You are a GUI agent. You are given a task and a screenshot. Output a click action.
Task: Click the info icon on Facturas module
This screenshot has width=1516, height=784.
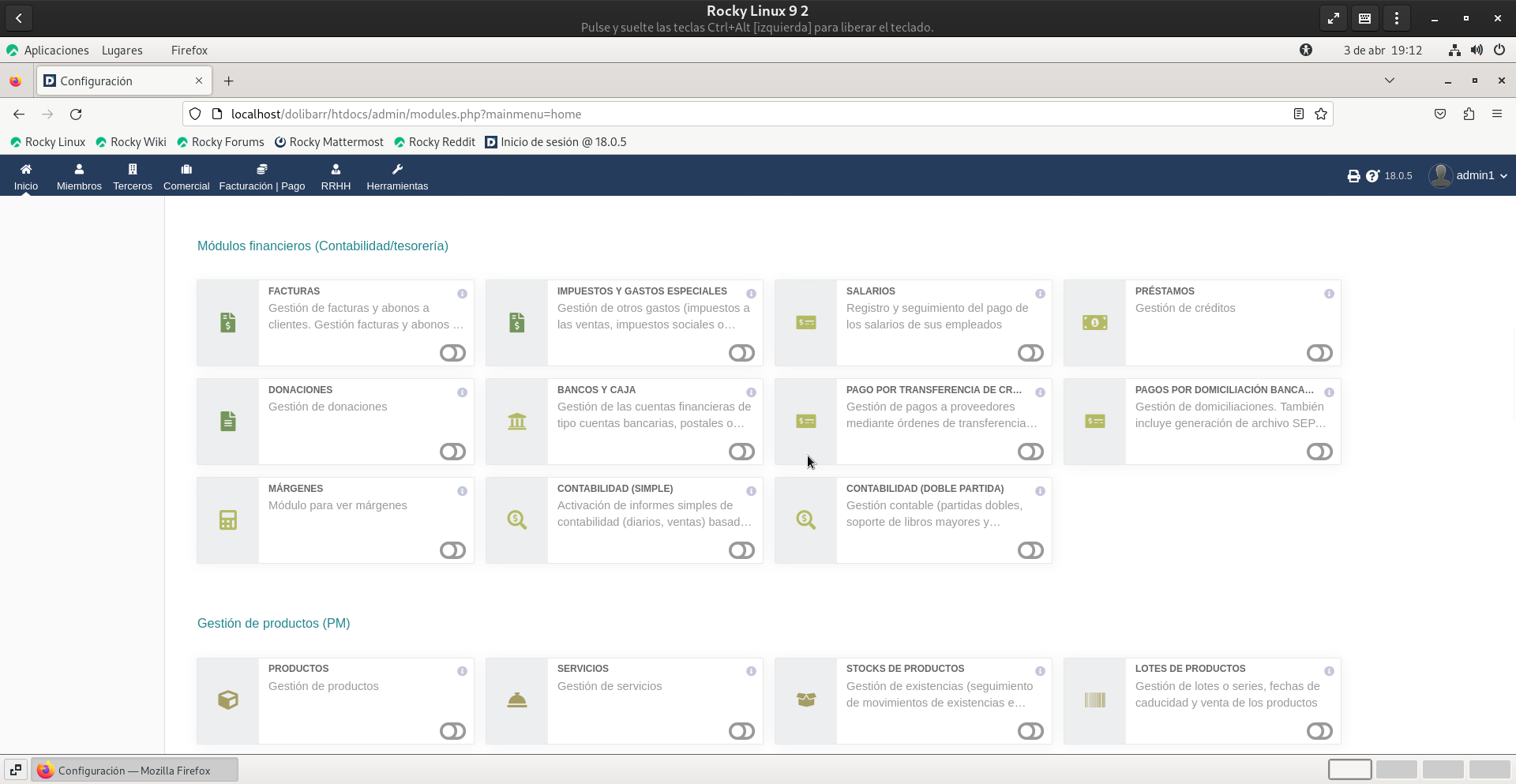tap(462, 294)
